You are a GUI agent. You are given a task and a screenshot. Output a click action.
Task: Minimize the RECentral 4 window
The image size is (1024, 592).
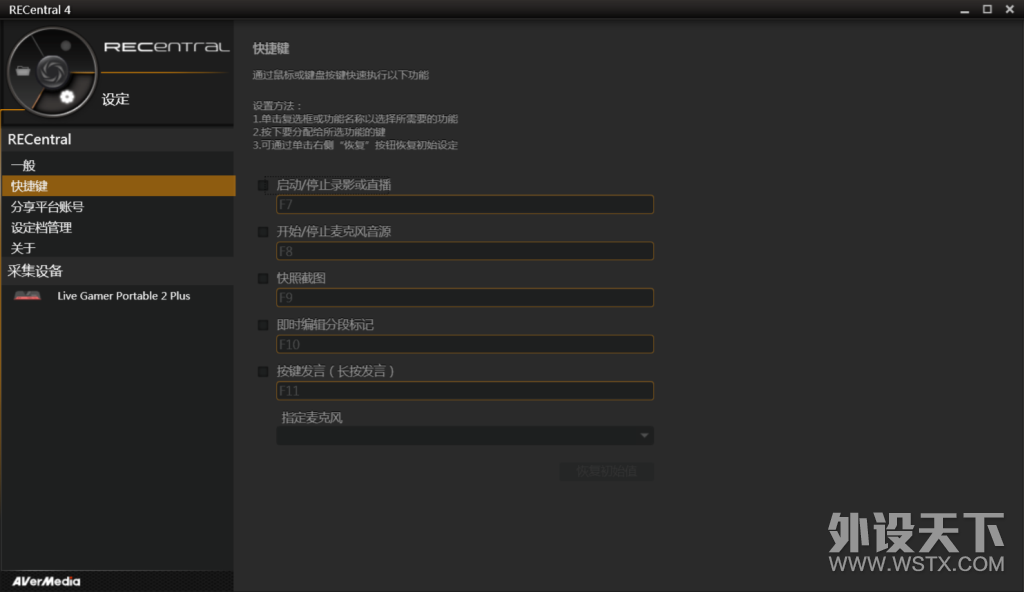[x=965, y=10]
